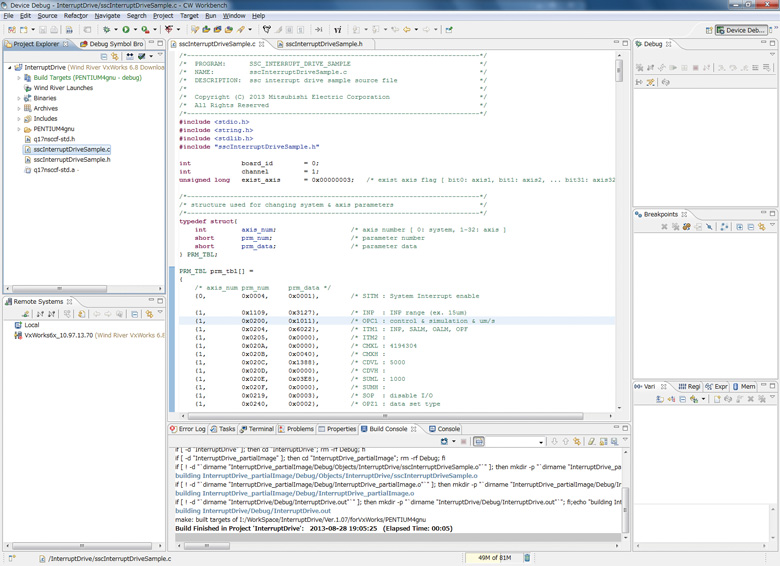Click the green Run button in toolbar
The width and height of the screenshot is (780, 566).
click(126, 30)
